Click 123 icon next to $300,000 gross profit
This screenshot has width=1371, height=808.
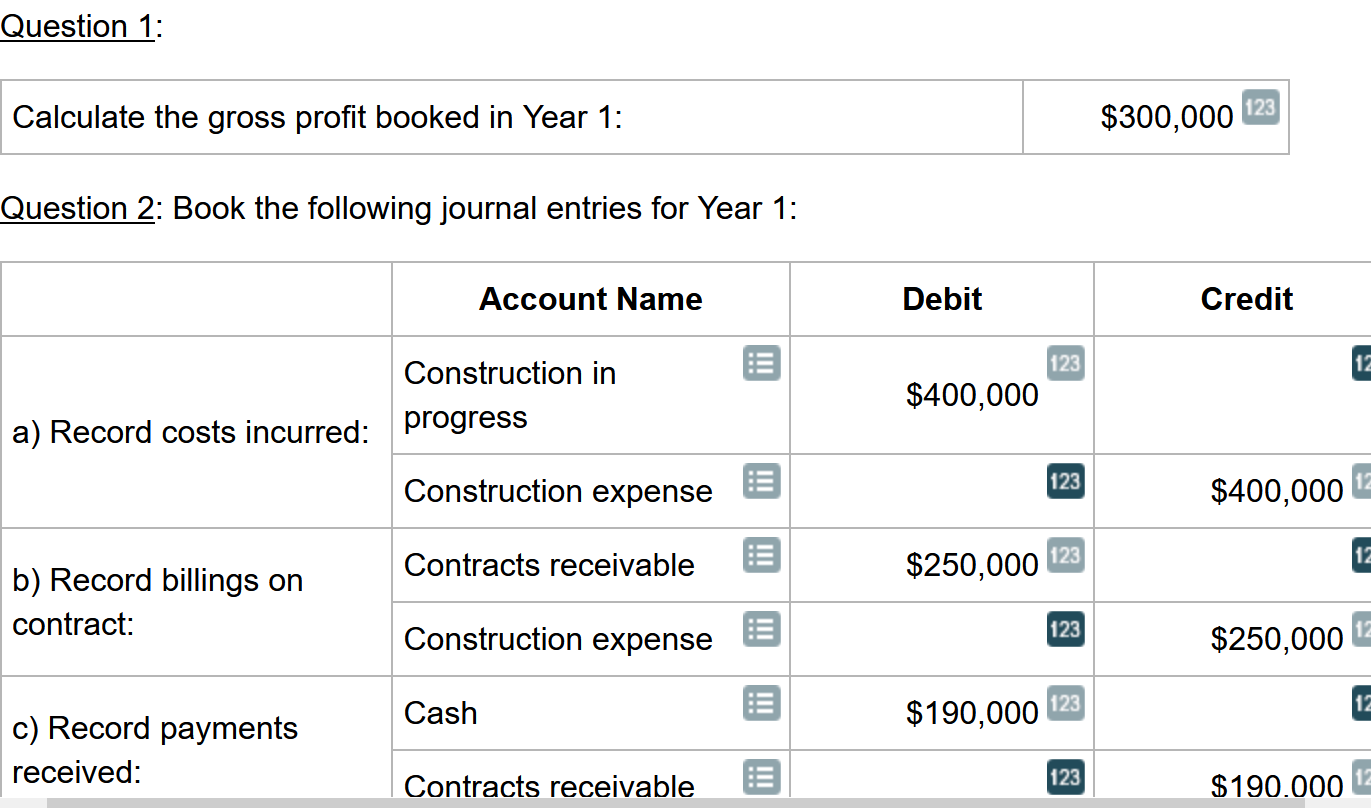click(1259, 106)
